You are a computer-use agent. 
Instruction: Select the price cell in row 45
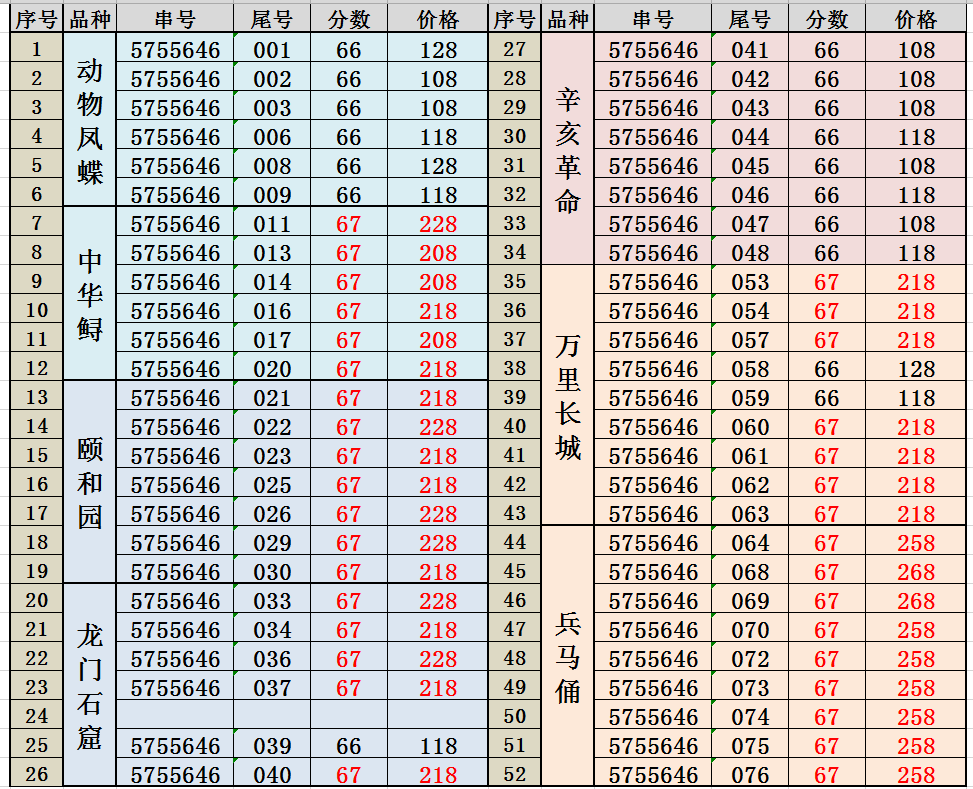(916, 572)
